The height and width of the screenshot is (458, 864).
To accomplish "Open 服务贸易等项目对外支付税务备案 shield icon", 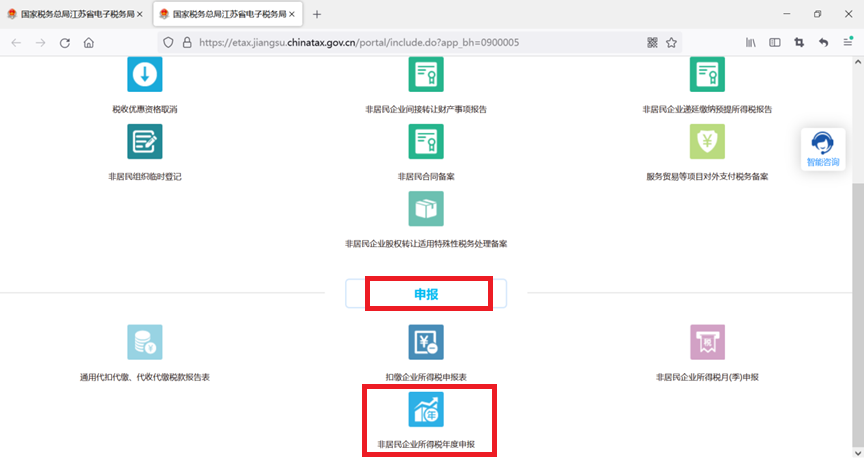I will 707,142.
